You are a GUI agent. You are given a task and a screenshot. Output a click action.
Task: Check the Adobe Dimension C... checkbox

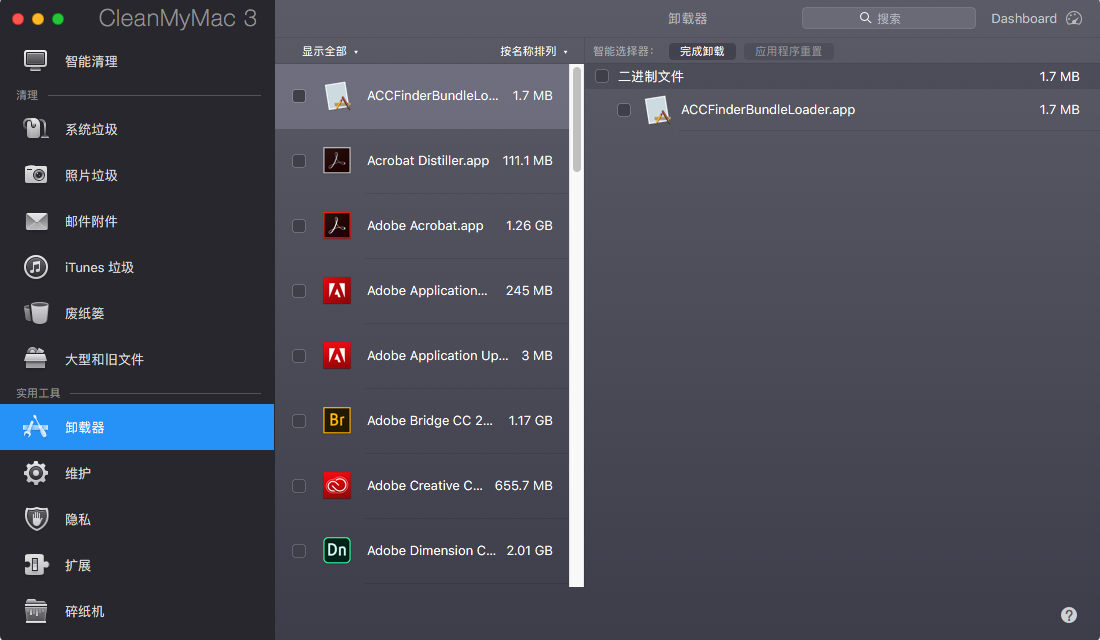(x=299, y=551)
